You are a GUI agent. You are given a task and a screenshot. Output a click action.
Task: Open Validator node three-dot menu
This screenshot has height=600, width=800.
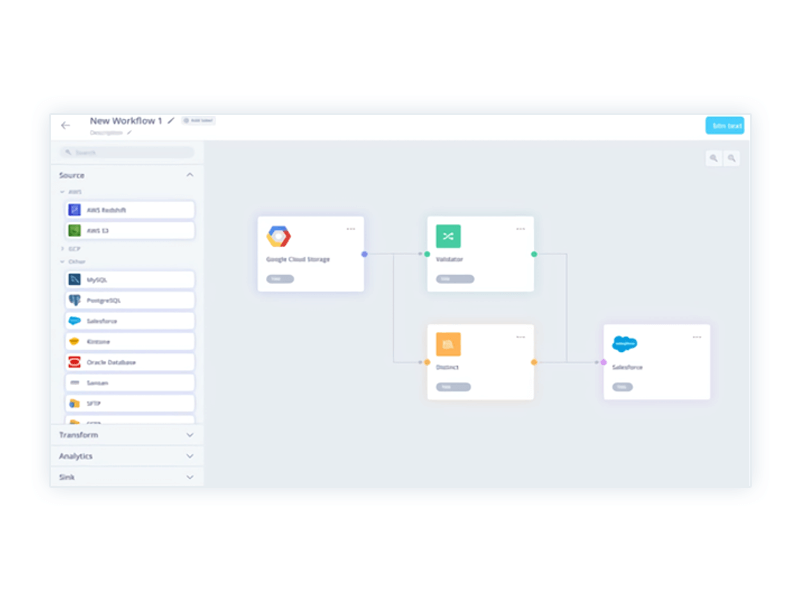(x=520, y=229)
